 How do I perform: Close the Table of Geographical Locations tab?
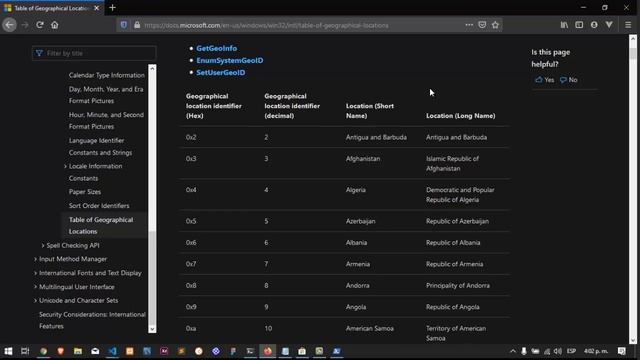pos(97,8)
